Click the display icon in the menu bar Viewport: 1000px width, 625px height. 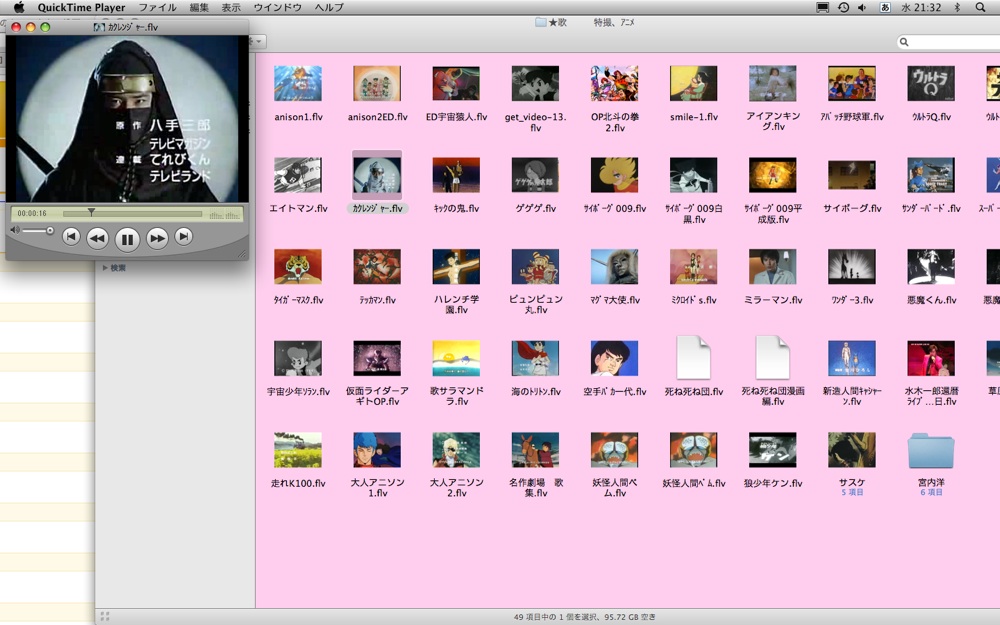pyautogui.click(x=823, y=7)
